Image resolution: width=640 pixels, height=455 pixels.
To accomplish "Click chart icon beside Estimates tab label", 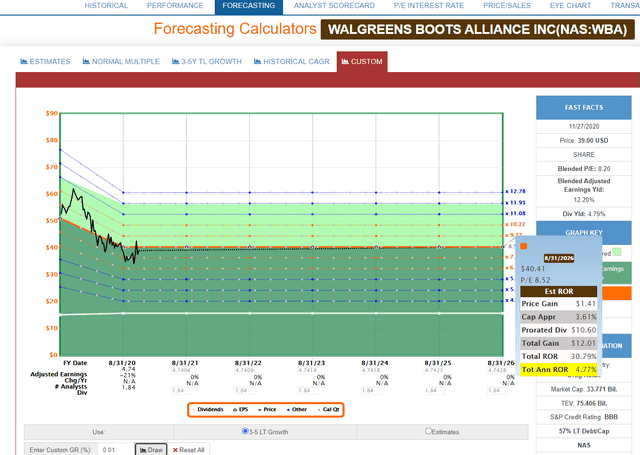I will [24, 61].
